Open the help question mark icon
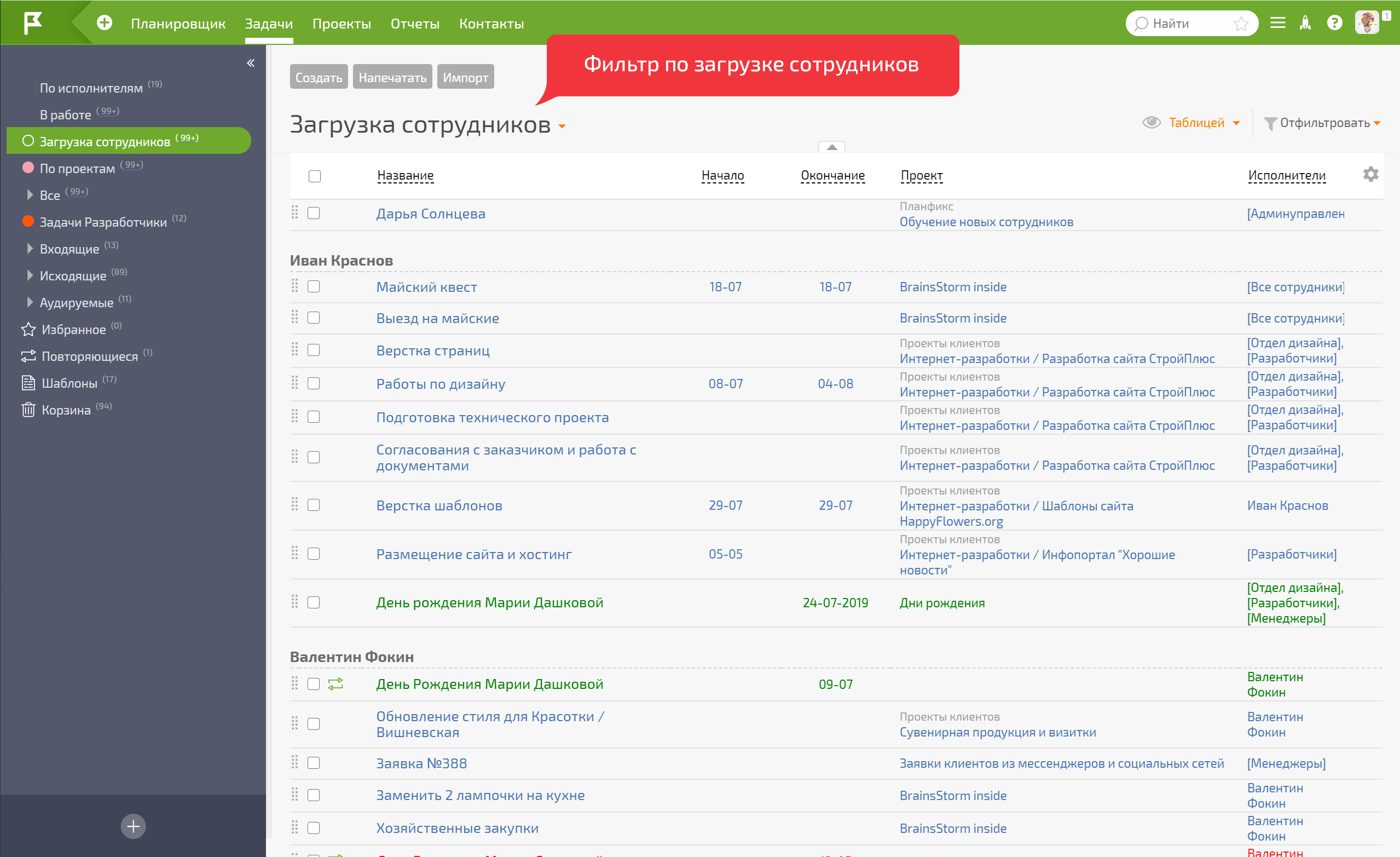Viewport: 1400px width, 857px height. 1334,23
